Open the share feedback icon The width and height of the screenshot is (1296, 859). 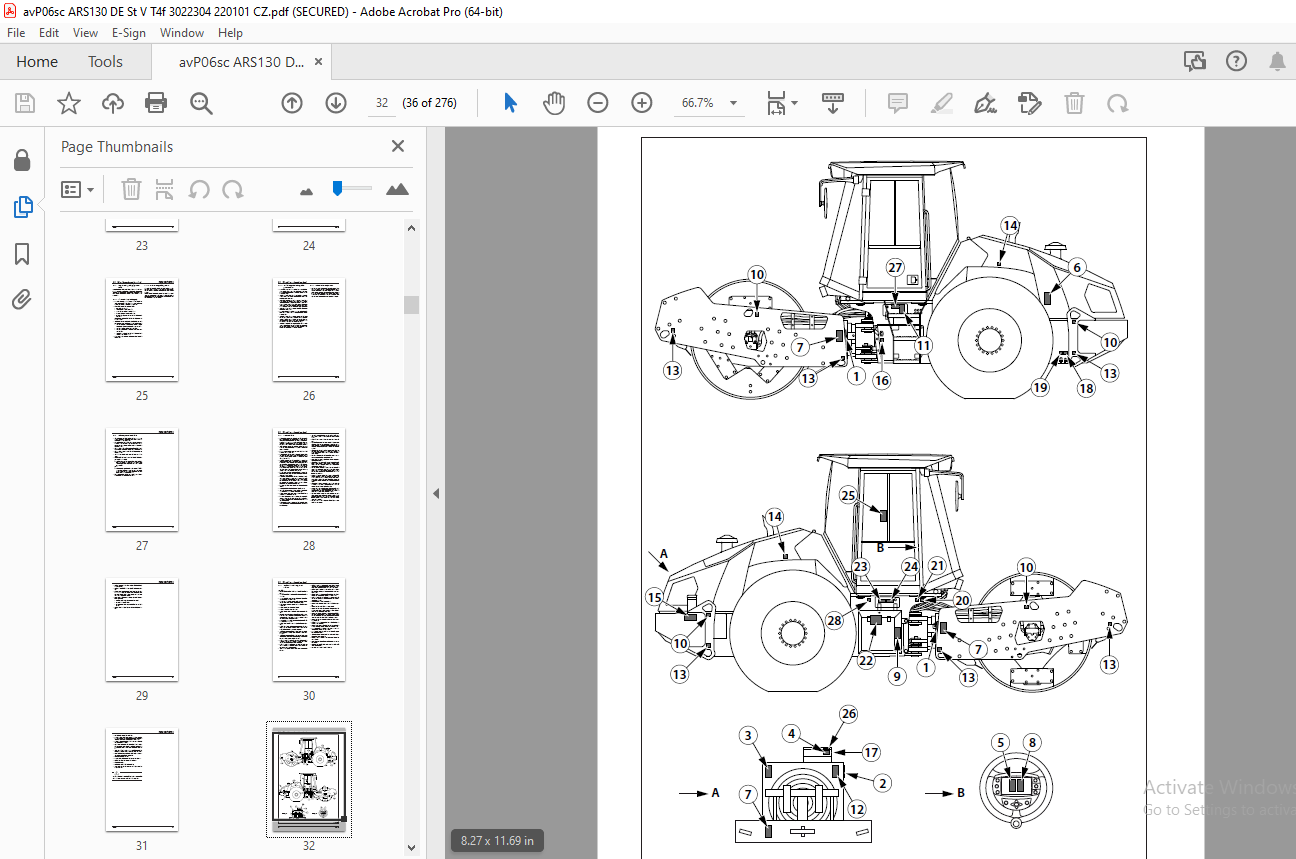[1195, 62]
